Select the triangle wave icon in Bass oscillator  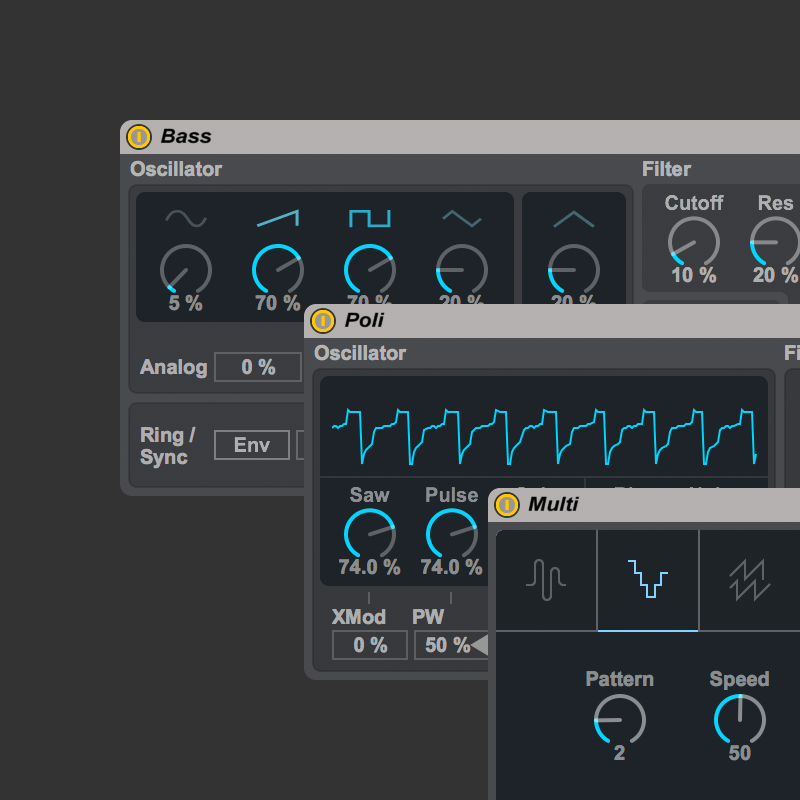tap(461, 217)
